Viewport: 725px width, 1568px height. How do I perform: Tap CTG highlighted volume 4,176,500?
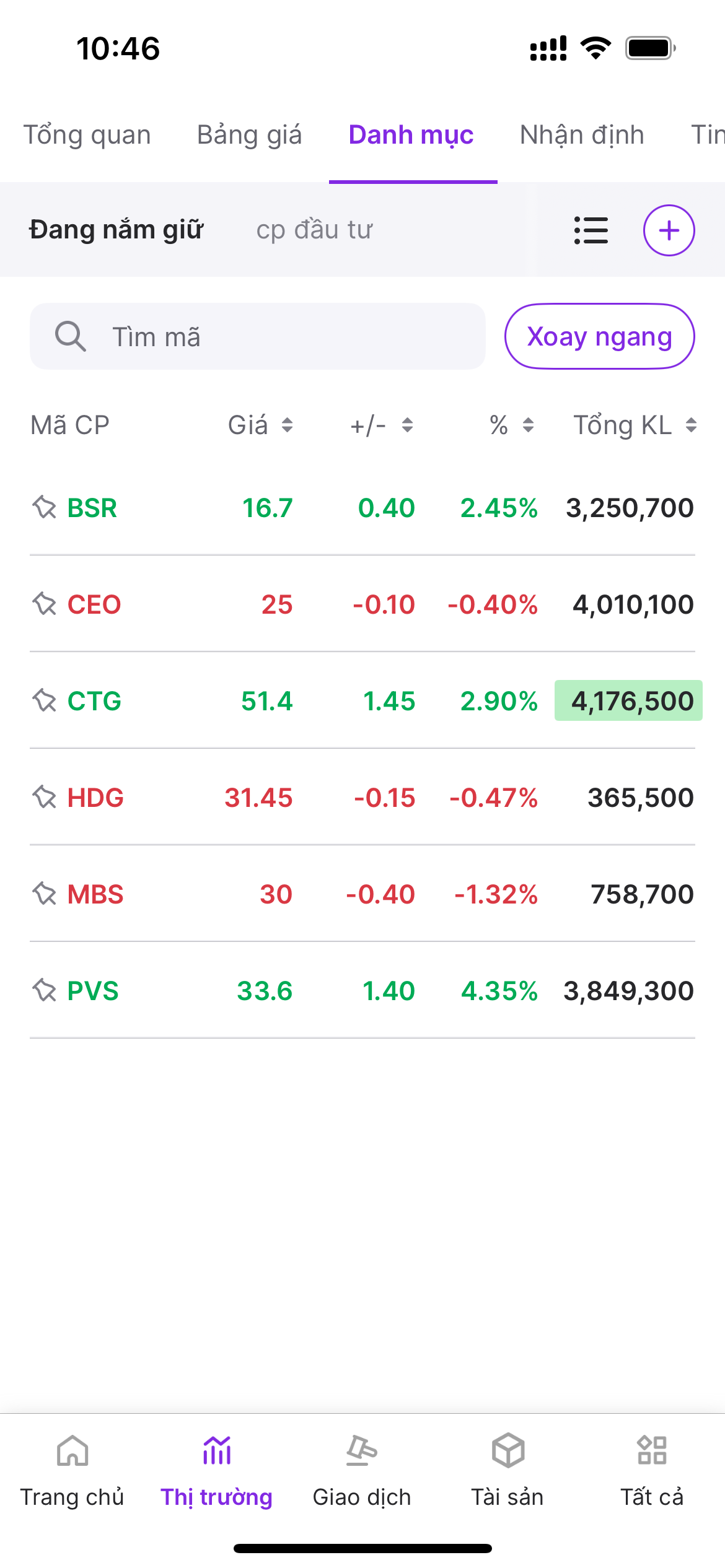pyautogui.click(x=629, y=701)
